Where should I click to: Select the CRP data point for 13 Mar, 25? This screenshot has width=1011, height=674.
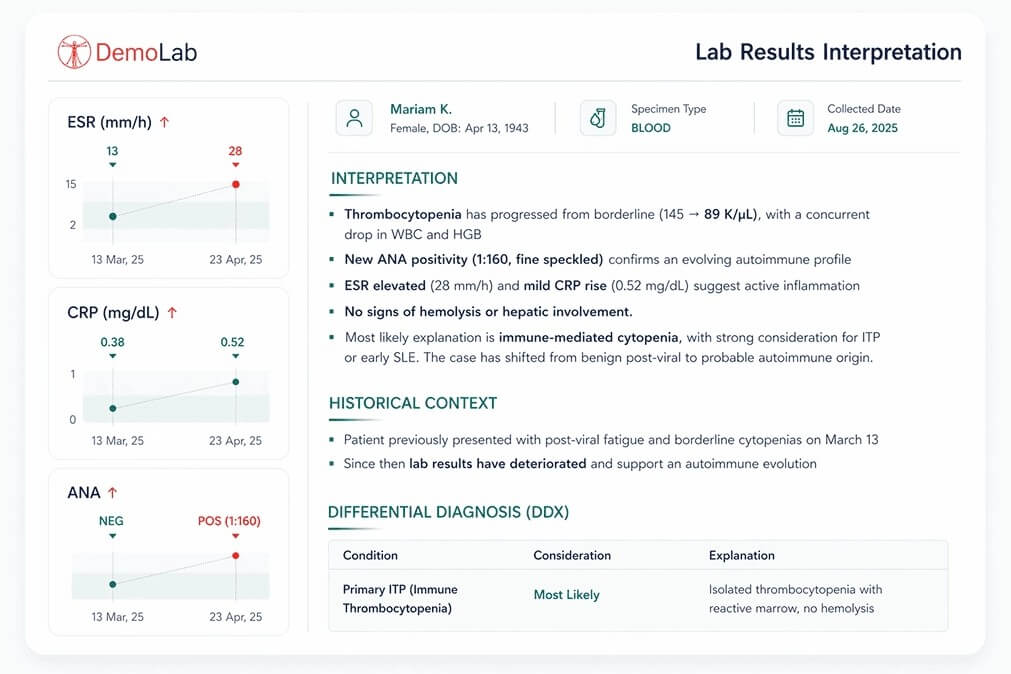[113, 408]
